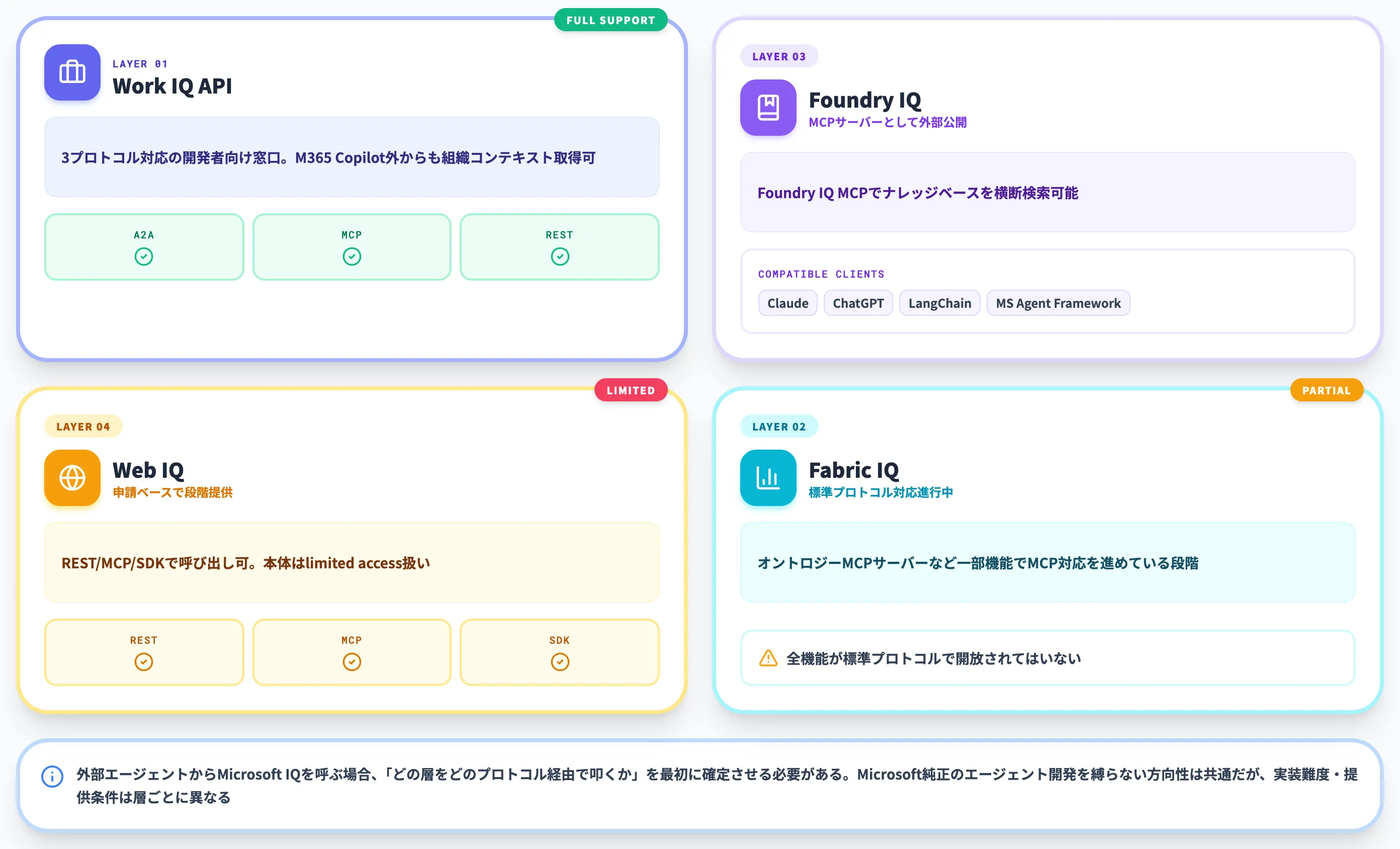Click the '全機能が標準プロトコルで開放されてはいない' warning text

point(933,658)
